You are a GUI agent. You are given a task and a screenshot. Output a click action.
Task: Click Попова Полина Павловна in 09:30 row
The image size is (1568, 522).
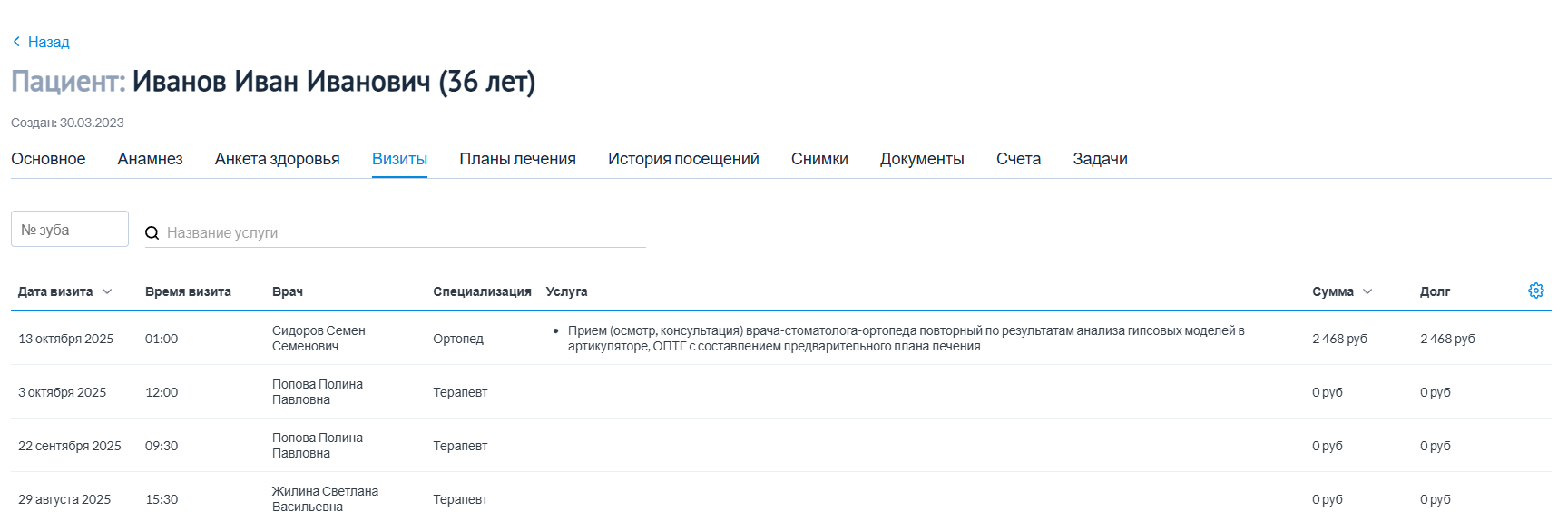pos(318,446)
